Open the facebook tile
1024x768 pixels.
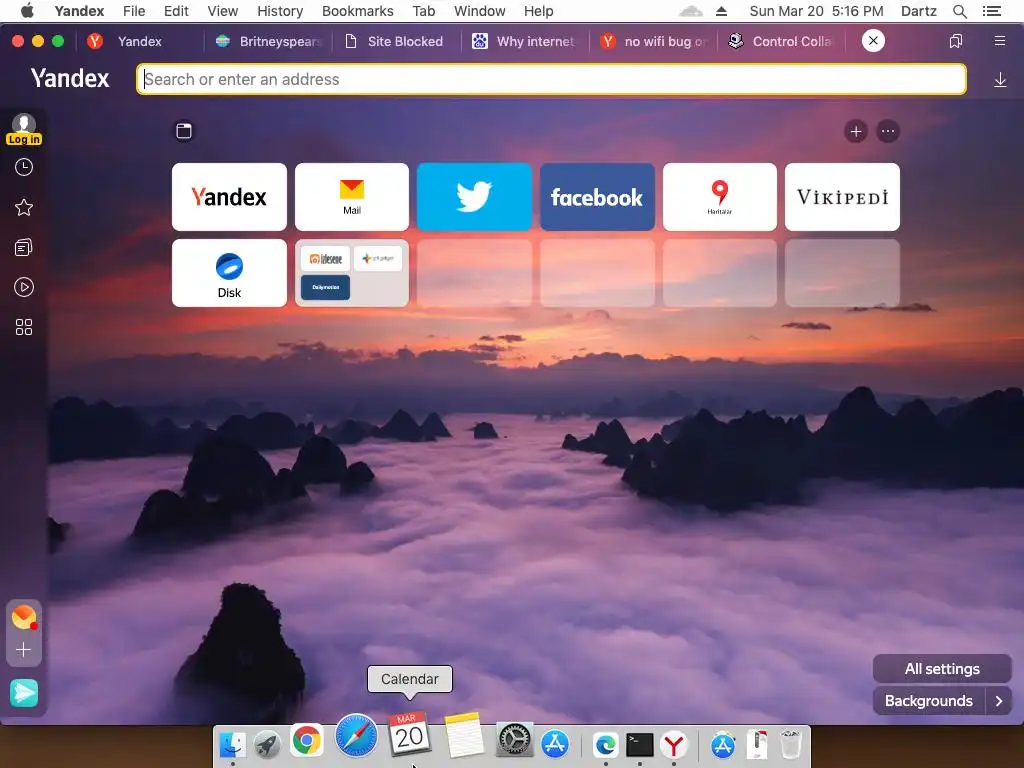pyautogui.click(x=597, y=197)
